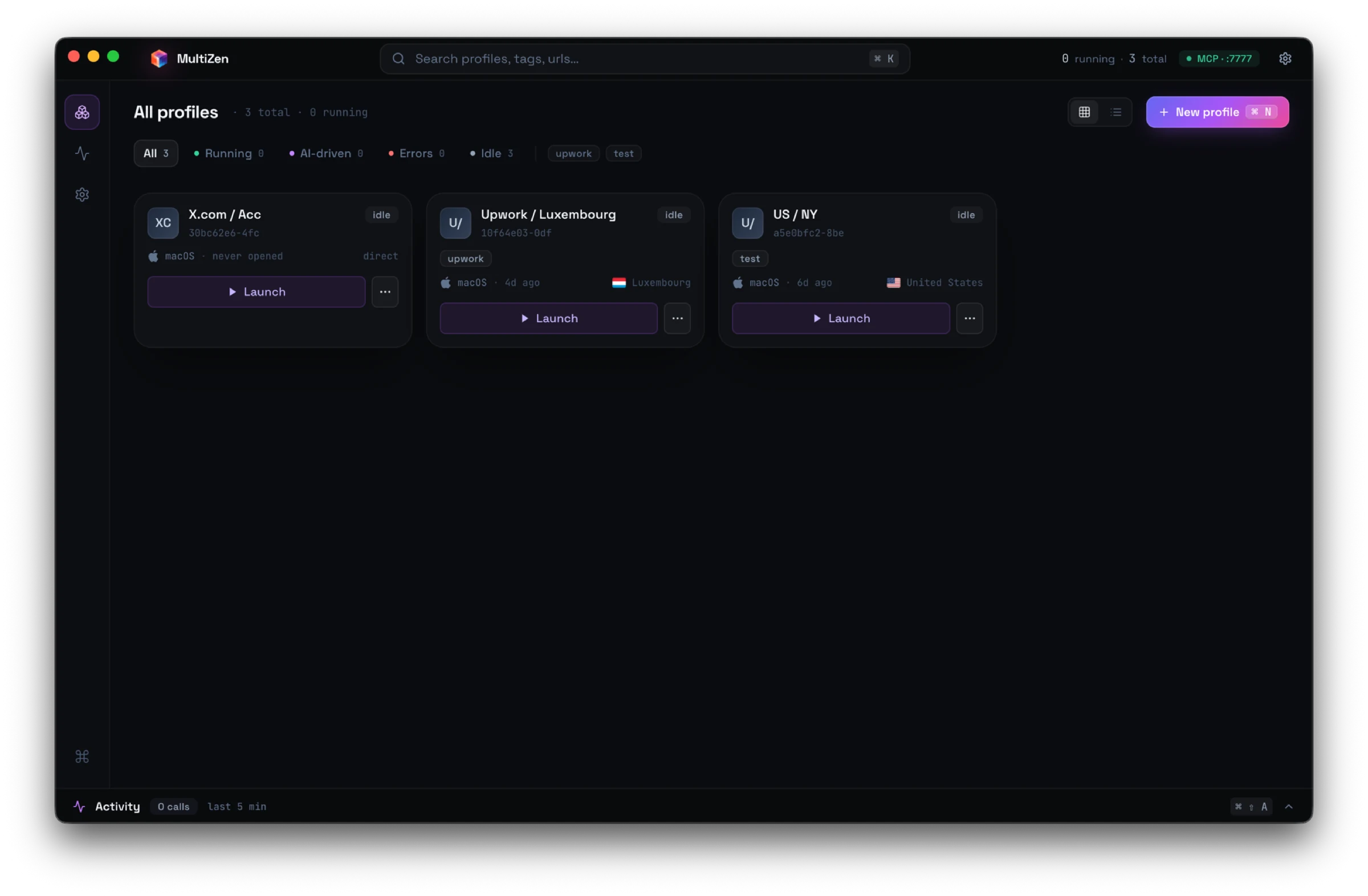Click the Activity pulse icon in bottom bar
1368x896 pixels.
80,807
